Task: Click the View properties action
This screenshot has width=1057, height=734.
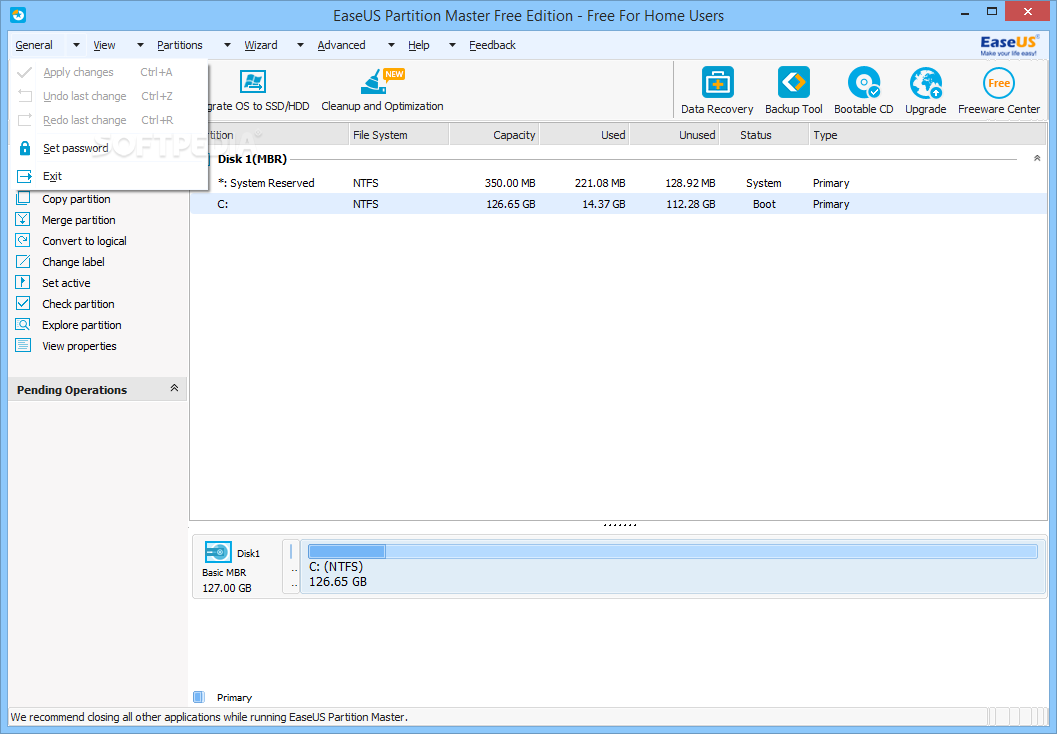Action: [79, 345]
